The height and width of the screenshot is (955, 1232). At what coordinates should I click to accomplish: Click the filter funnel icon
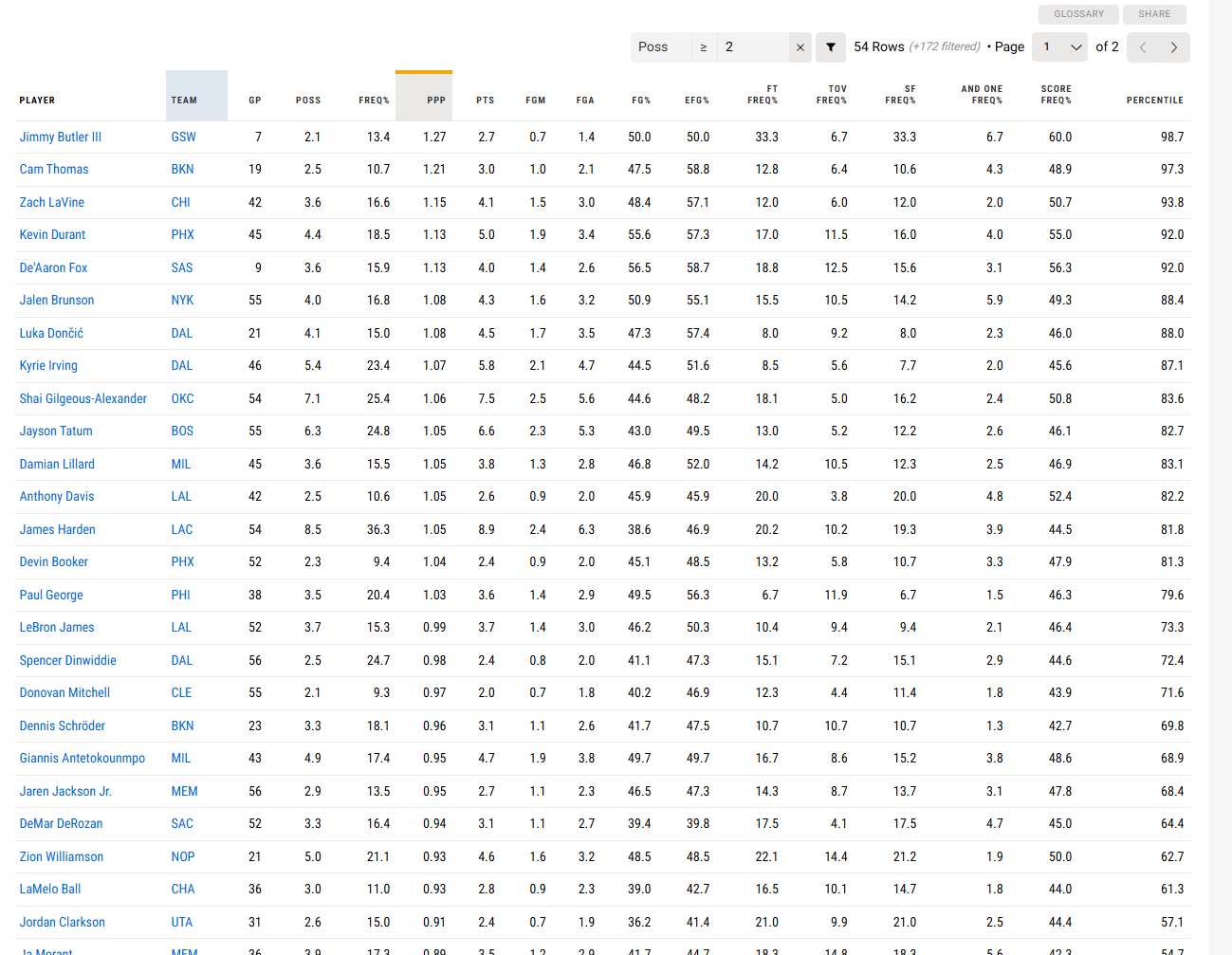pyautogui.click(x=831, y=47)
